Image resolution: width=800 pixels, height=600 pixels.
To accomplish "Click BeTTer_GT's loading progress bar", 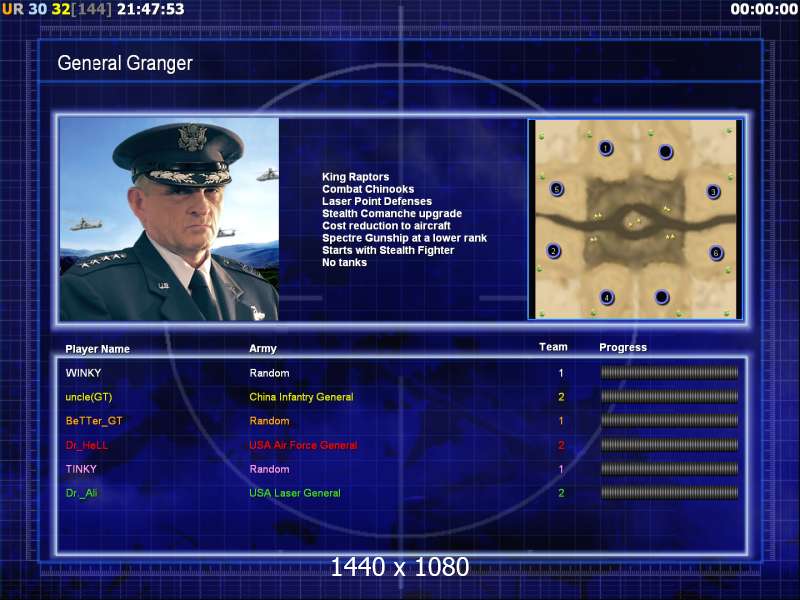I will [669, 420].
